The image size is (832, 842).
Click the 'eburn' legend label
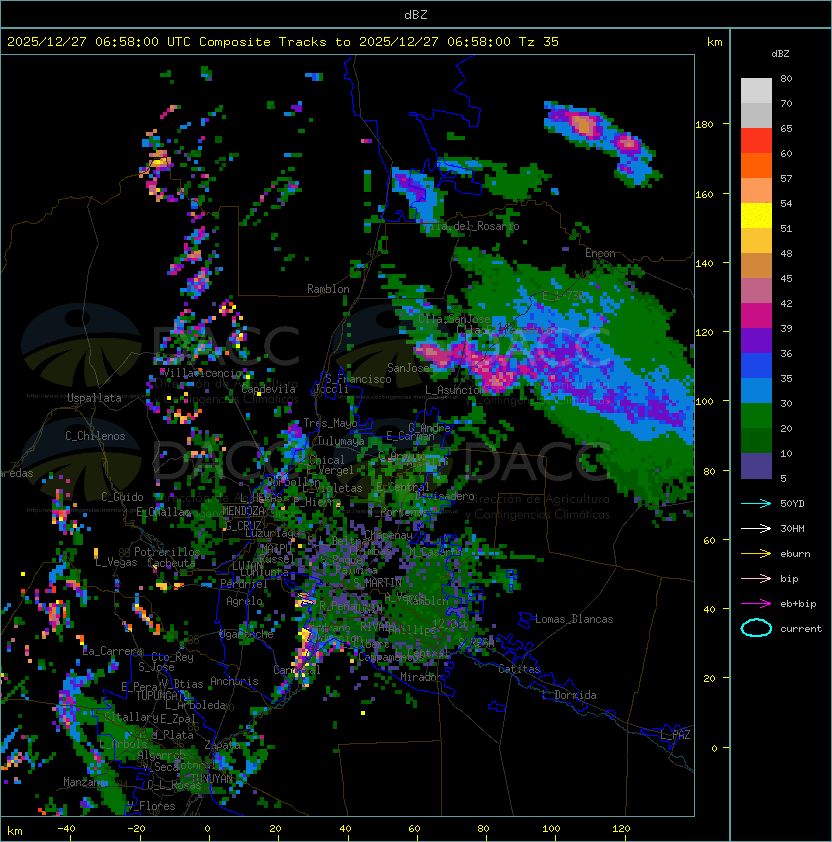[795, 554]
